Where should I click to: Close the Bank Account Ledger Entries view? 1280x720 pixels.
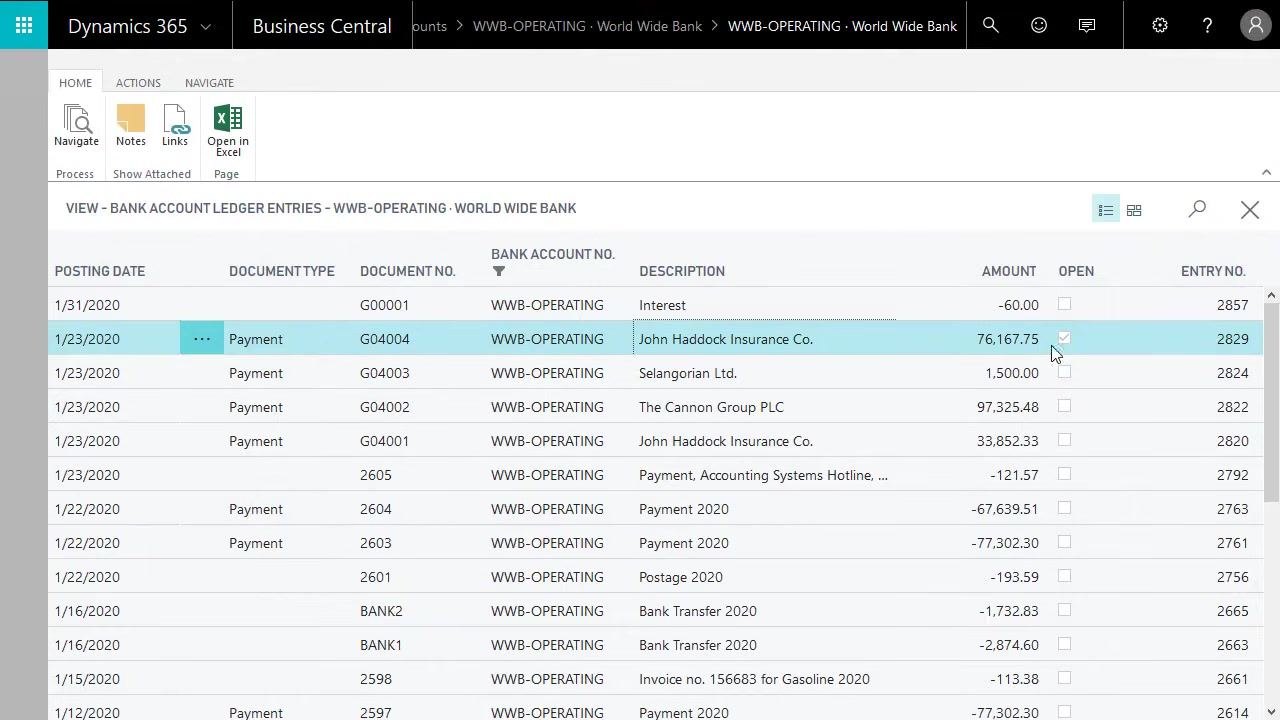pos(1250,209)
